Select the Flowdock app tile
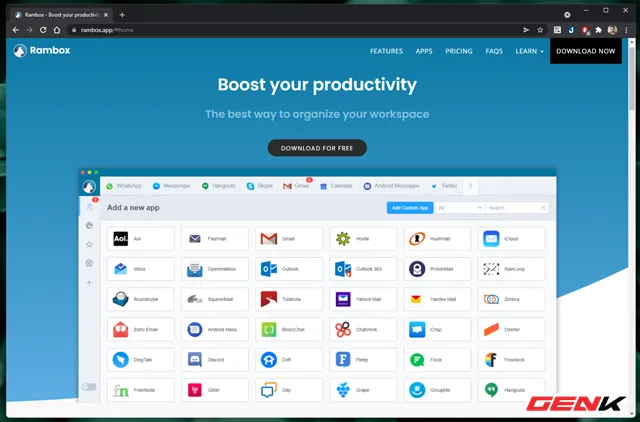 (x=511, y=360)
